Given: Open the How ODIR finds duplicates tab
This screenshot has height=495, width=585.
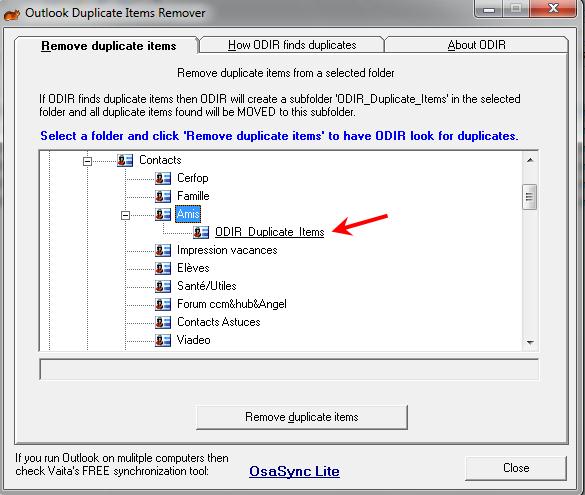Looking at the screenshot, I should click(x=292, y=45).
